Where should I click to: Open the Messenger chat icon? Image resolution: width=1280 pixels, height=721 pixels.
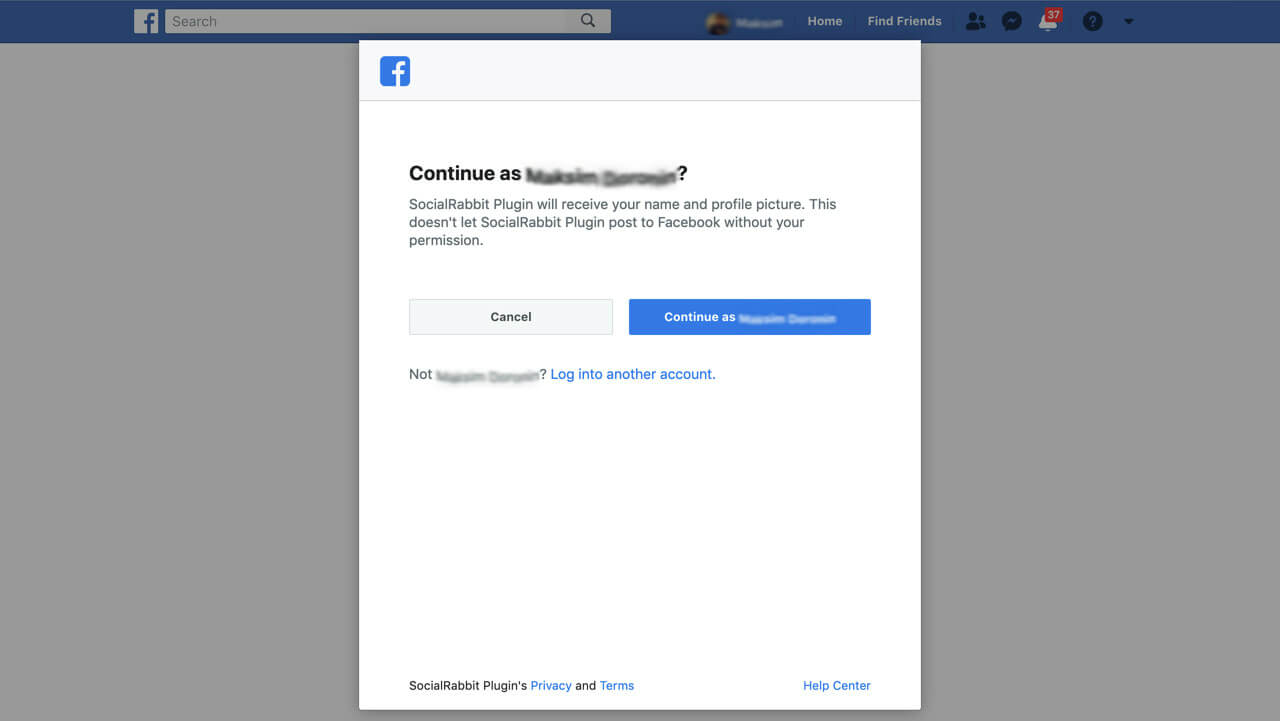[1012, 20]
